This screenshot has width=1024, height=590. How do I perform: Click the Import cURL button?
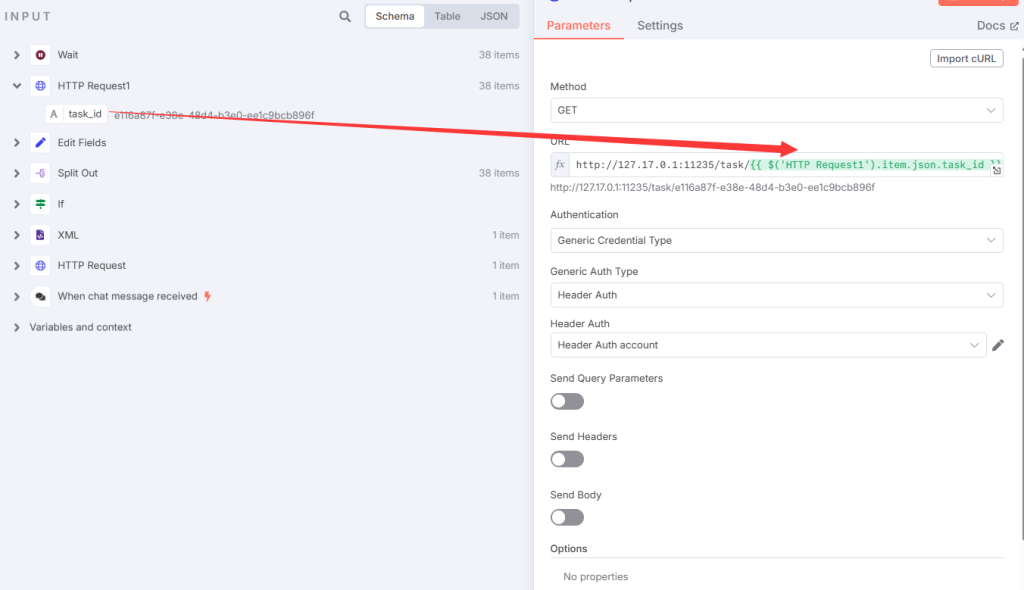point(966,58)
